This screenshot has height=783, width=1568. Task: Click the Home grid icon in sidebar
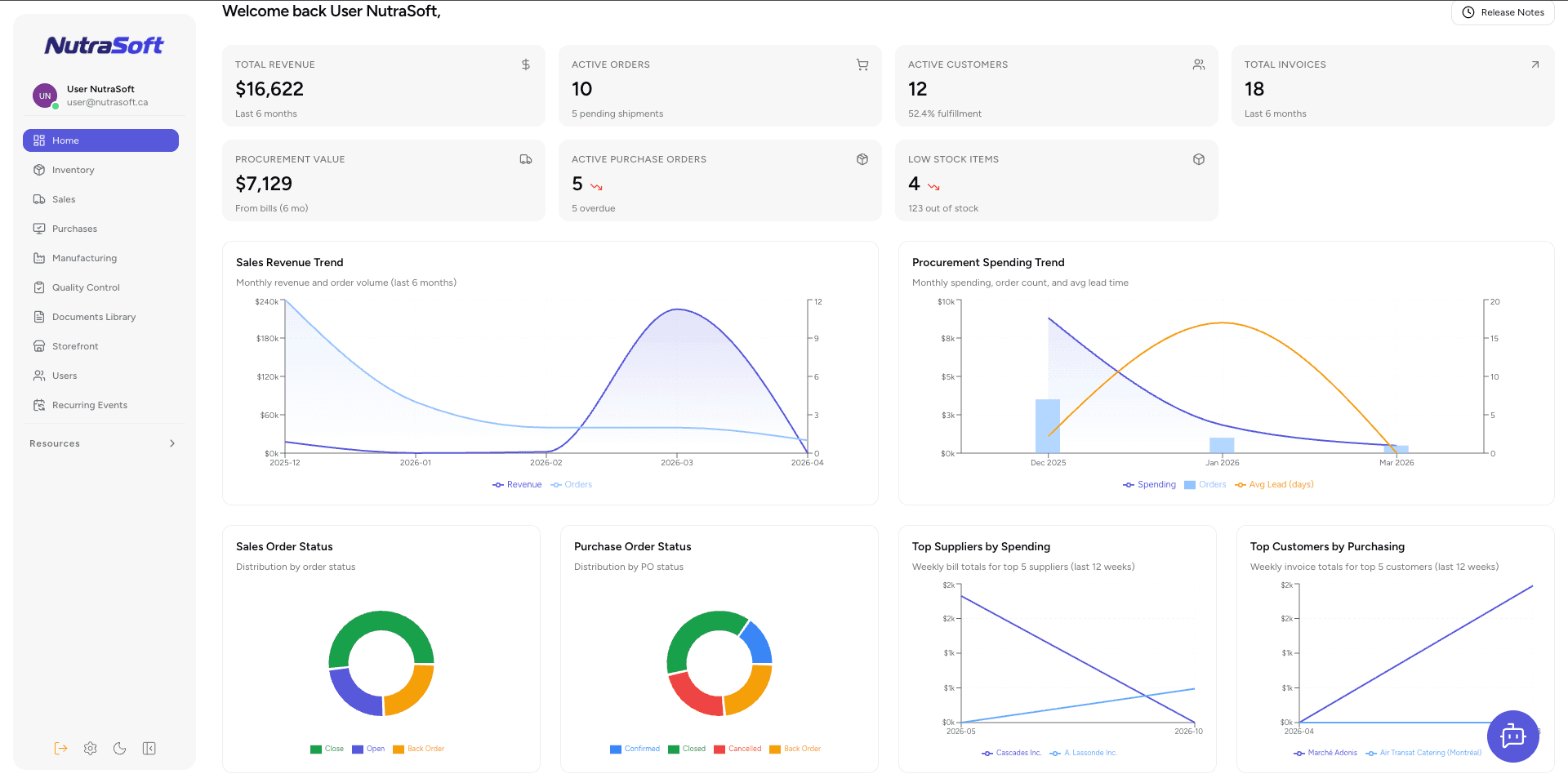click(39, 140)
